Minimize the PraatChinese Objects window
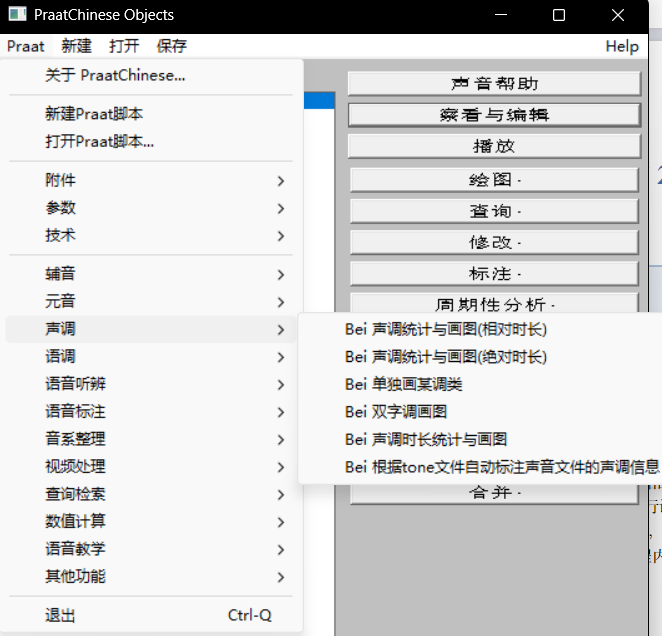662x636 pixels. pos(501,15)
